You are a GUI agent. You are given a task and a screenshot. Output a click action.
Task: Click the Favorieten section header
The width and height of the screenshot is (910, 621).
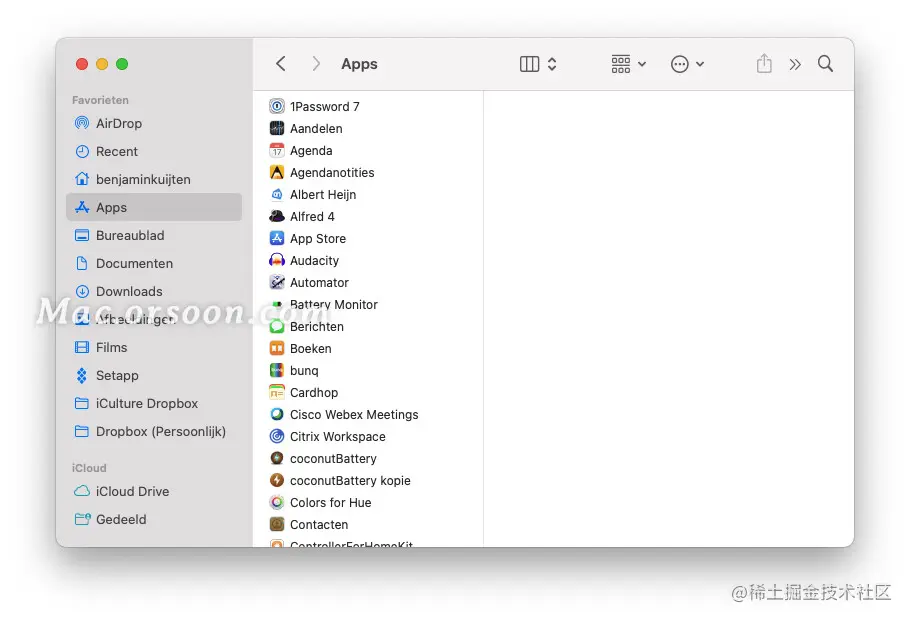click(x=100, y=100)
